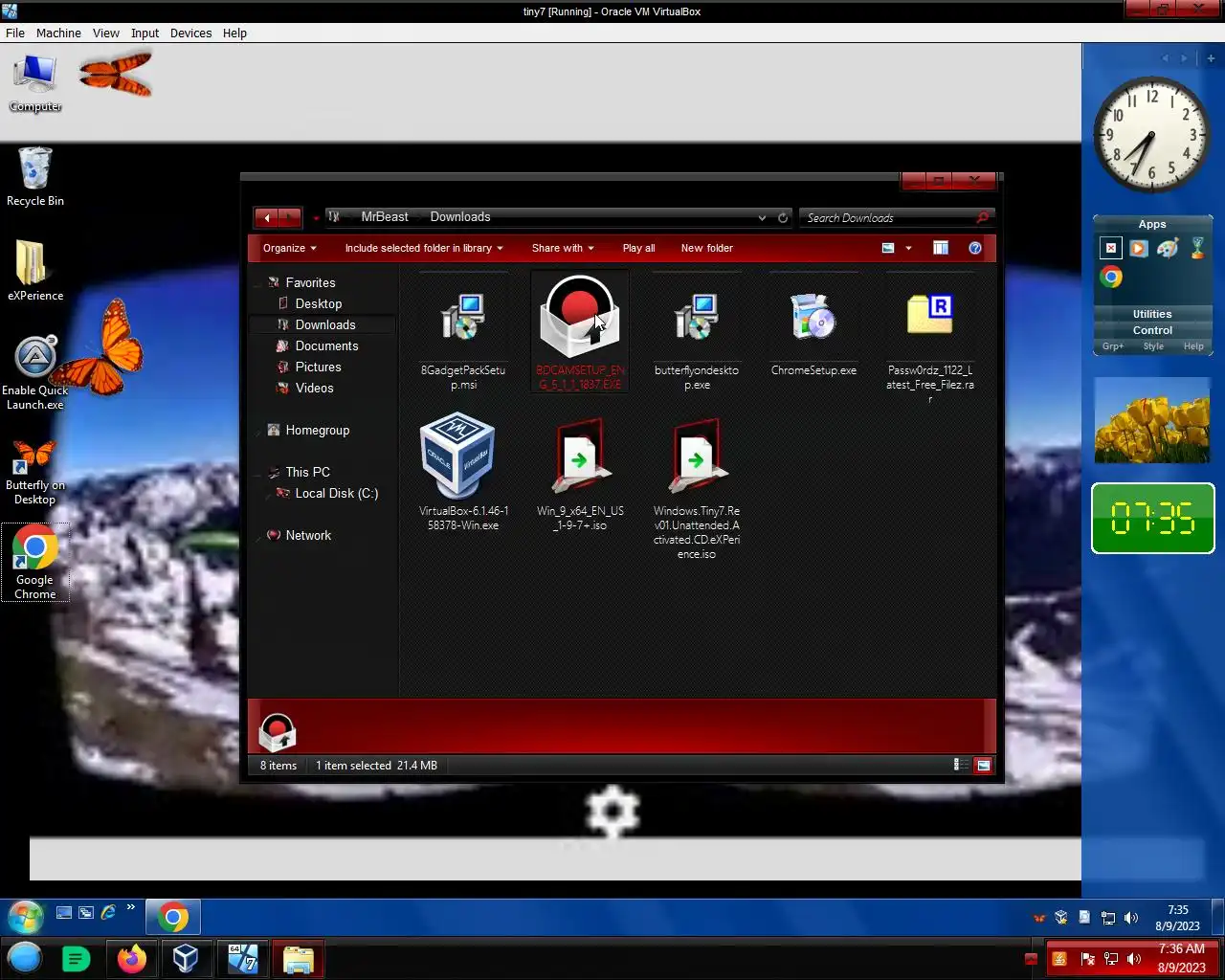Open Media Player in Apps gadget
The height and width of the screenshot is (980, 1225).
1138,249
